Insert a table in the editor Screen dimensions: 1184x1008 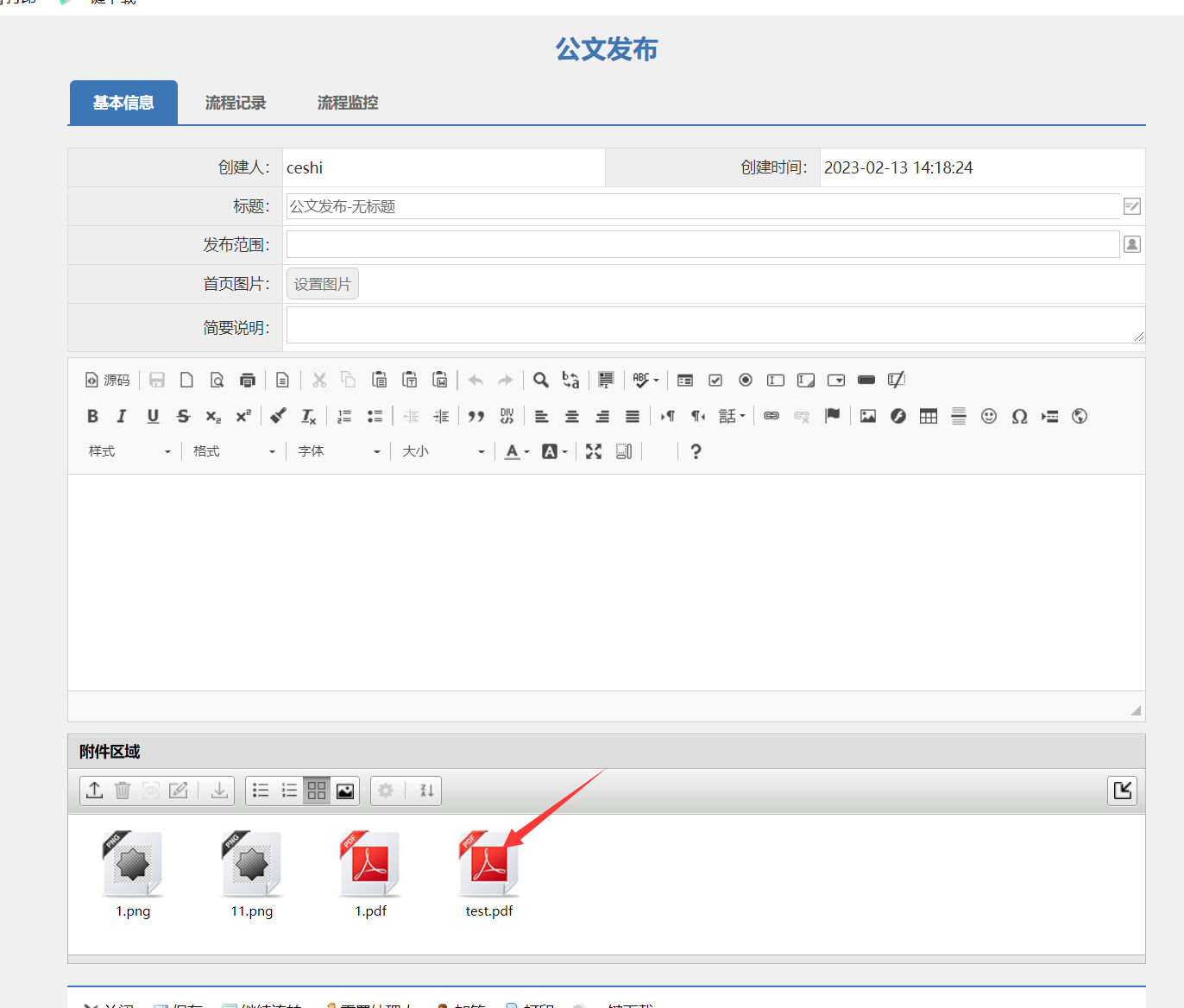(x=929, y=416)
